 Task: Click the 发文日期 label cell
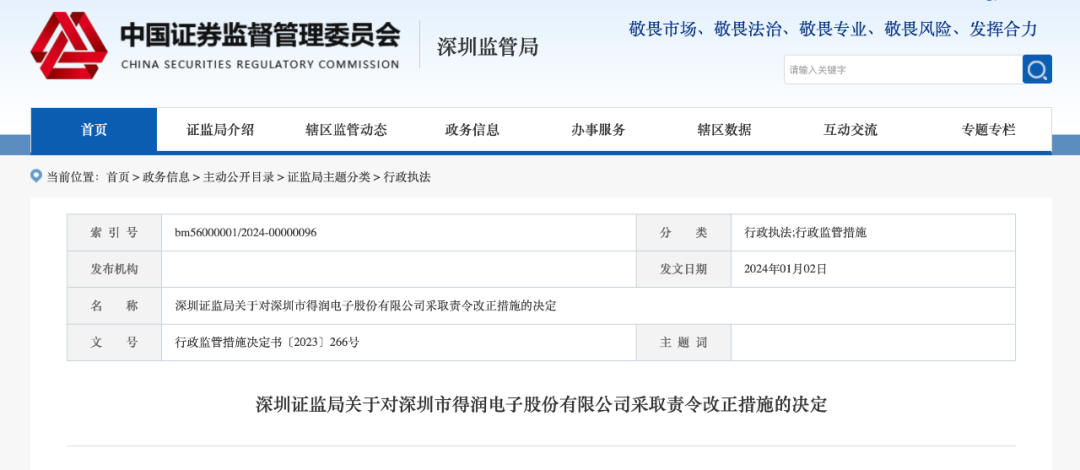click(683, 269)
